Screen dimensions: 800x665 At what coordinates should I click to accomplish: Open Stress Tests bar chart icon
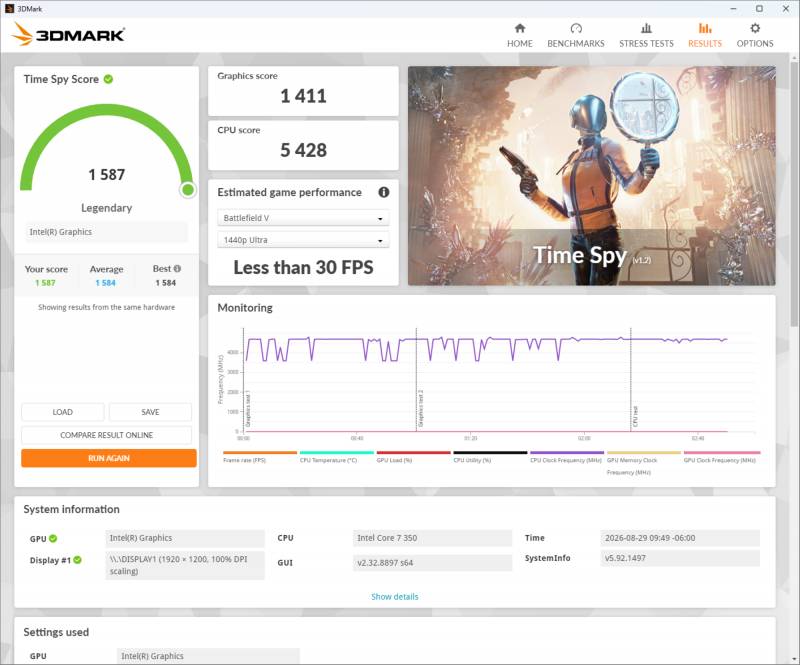646,28
